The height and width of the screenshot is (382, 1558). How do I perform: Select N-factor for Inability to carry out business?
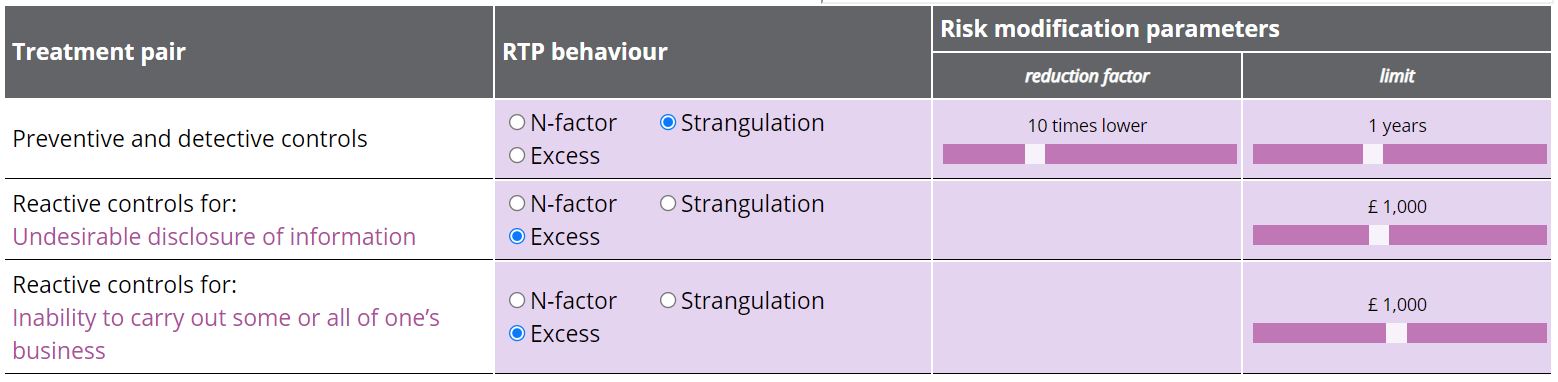(517, 301)
